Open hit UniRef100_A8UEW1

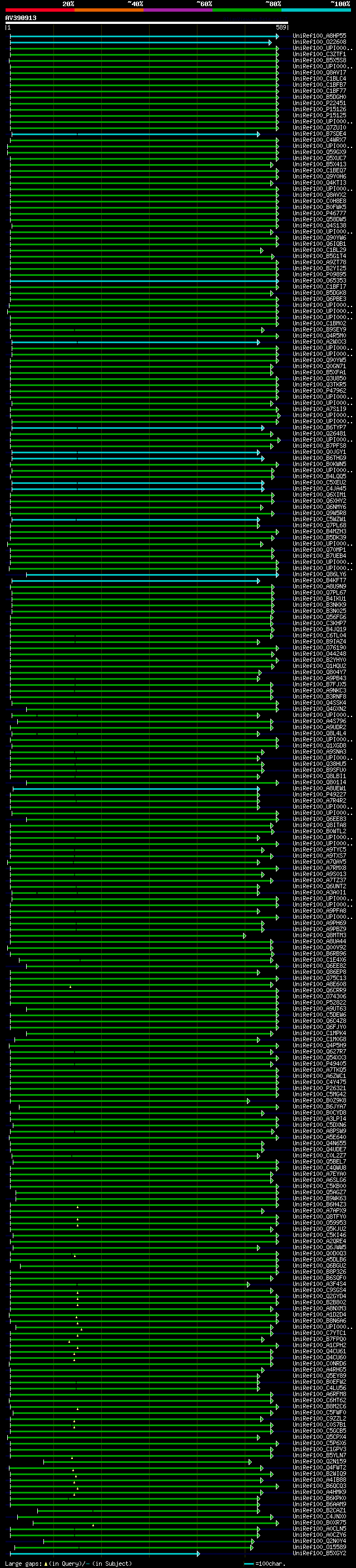click(319, 789)
